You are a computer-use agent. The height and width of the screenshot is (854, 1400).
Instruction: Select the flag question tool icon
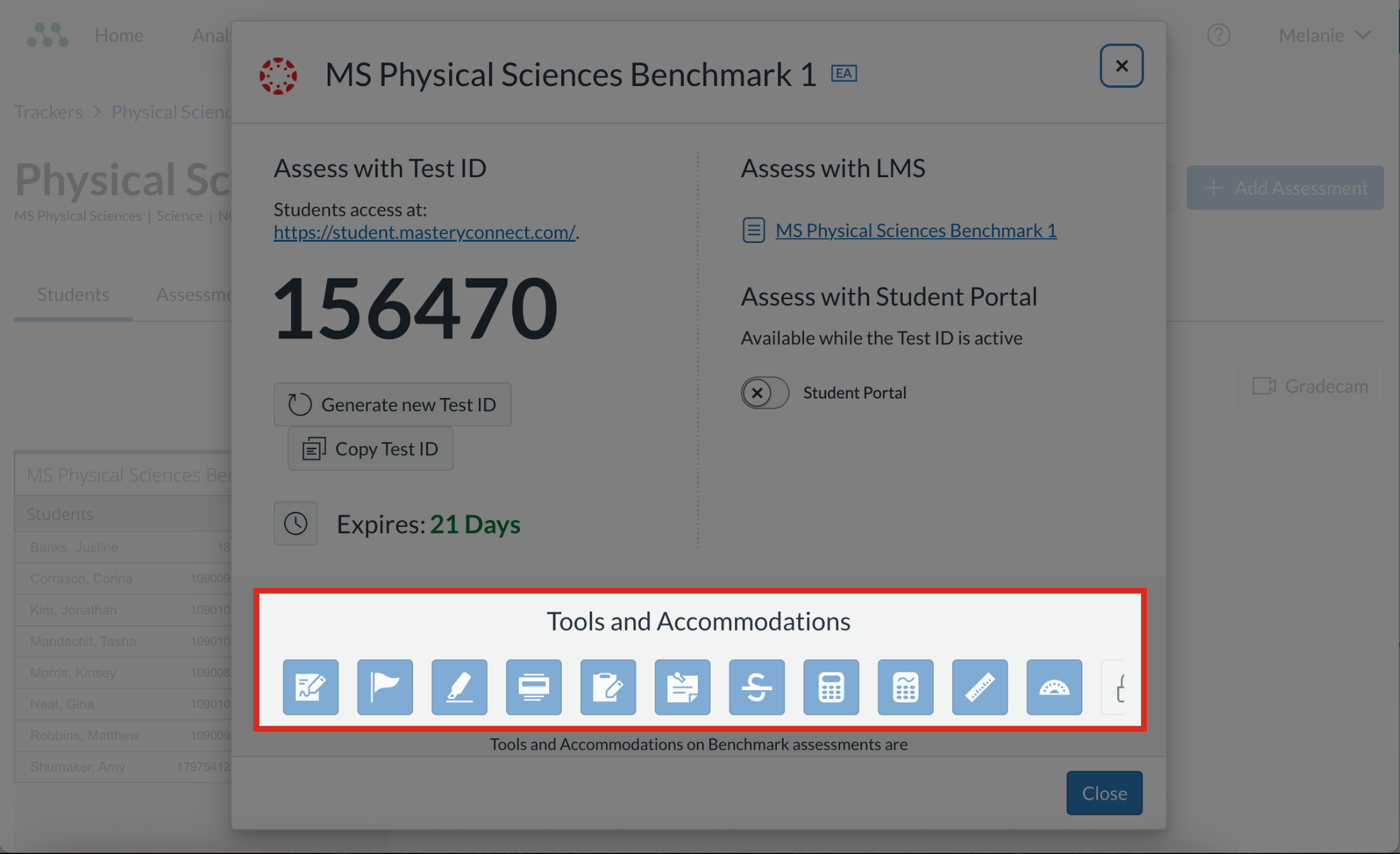[385, 687]
